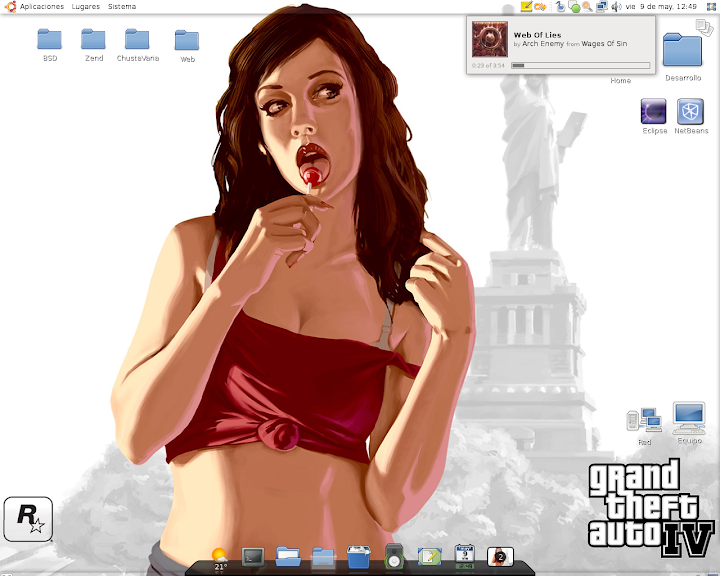Open the file manager folder in dock
This screenshot has height=576, width=720.
(x=288, y=557)
